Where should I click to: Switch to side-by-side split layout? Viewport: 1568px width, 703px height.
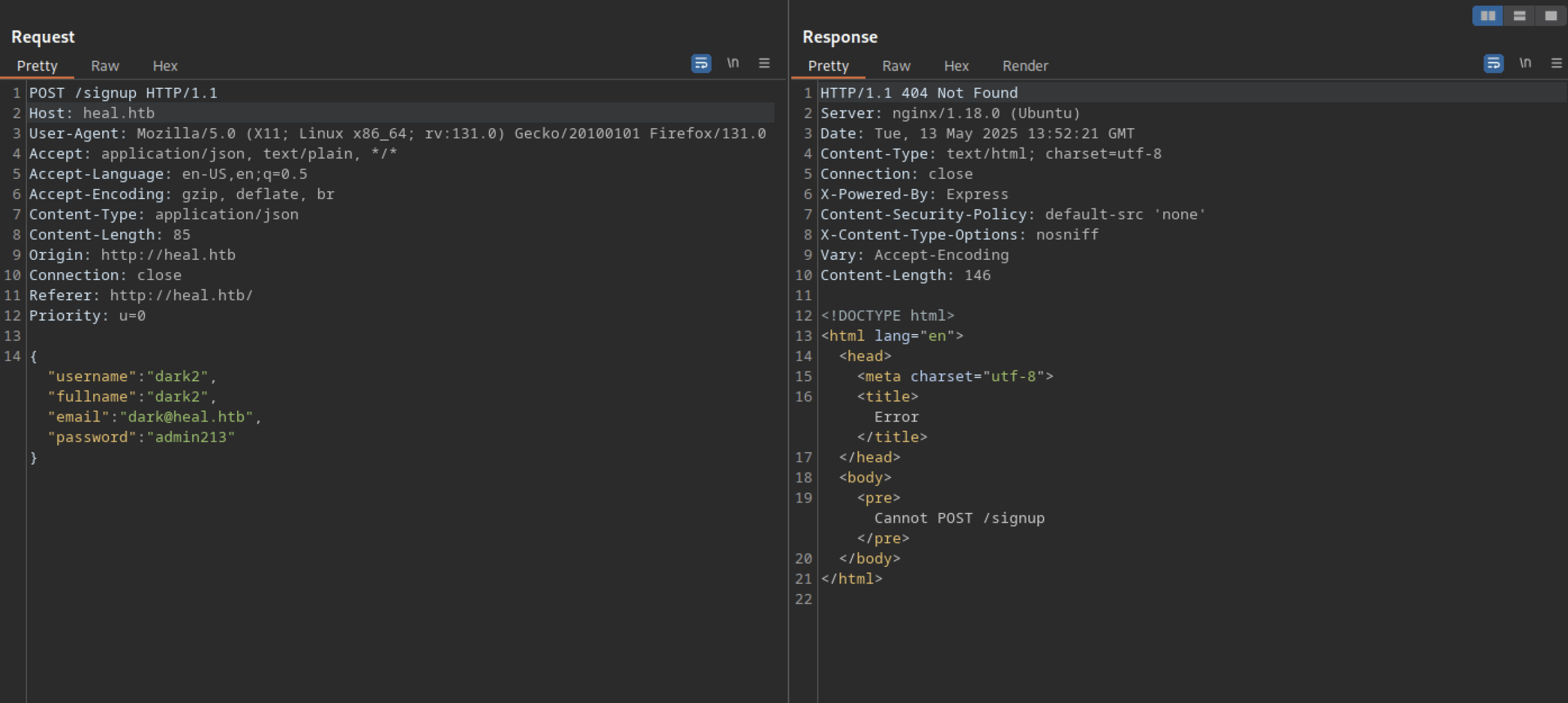pos(1488,16)
